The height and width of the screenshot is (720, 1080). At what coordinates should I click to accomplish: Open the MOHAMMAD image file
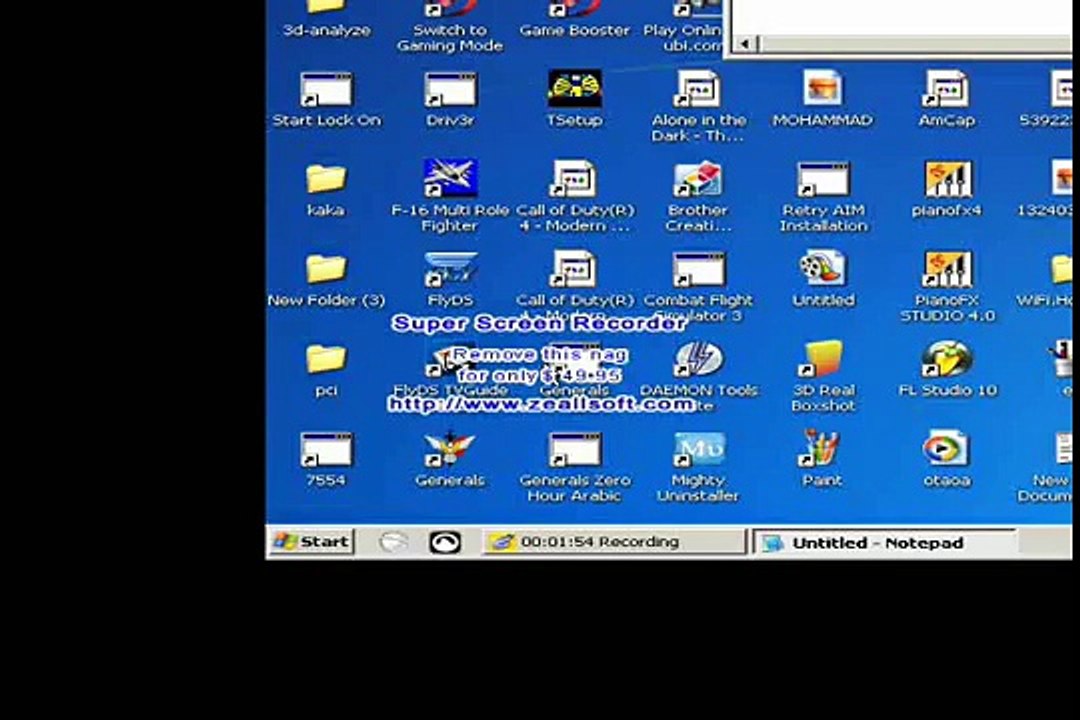click(x=822, y=90)
